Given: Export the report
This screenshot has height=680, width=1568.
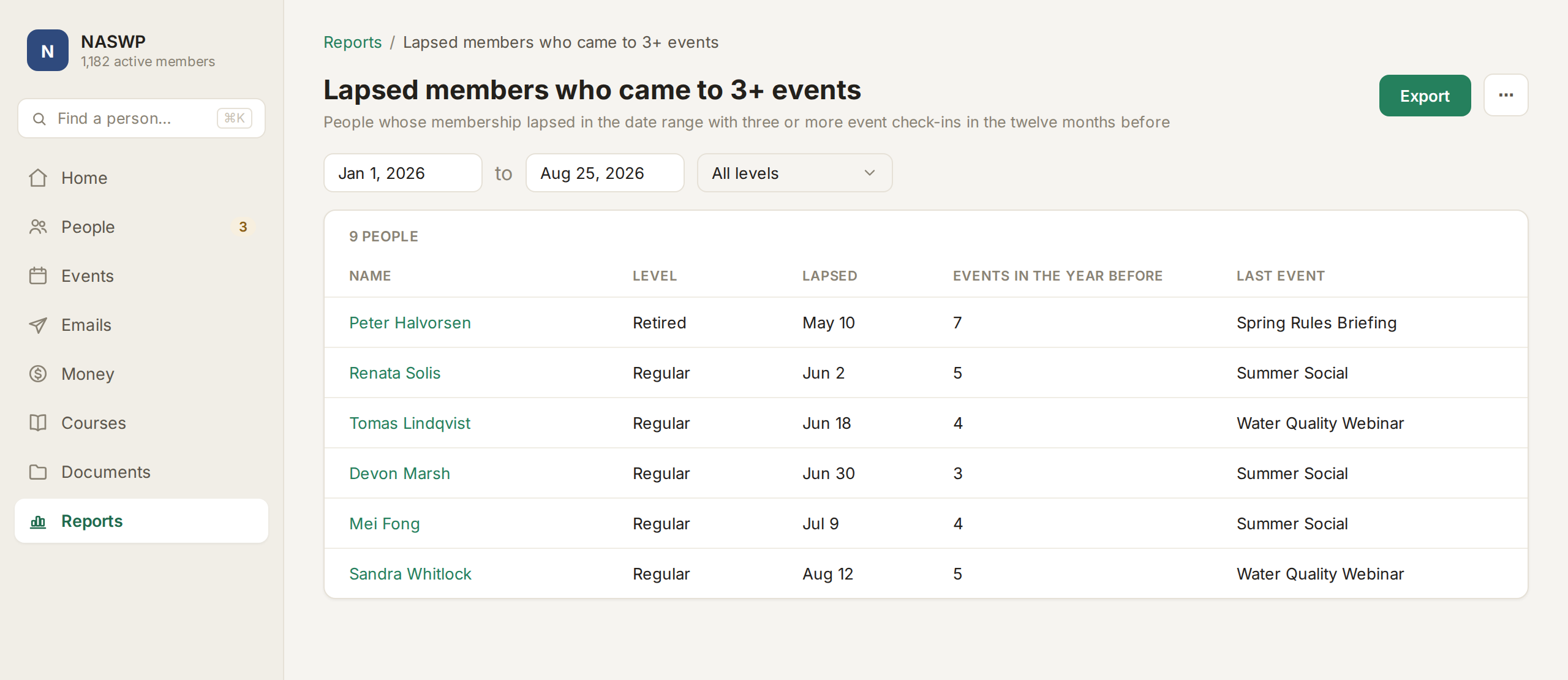Looking at the screenshot, I should [1425, 96].
